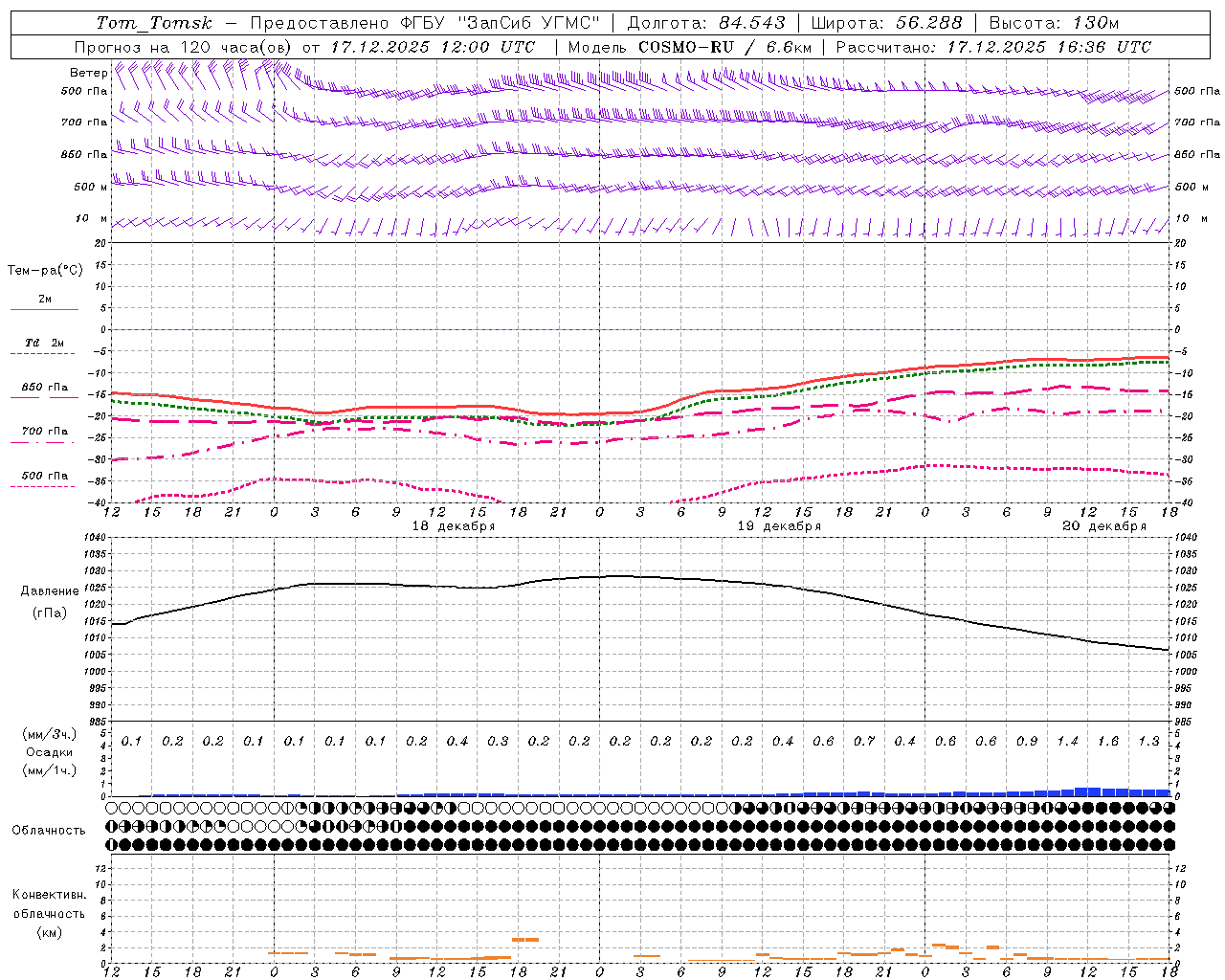Image resolution: width=1225 pixels, height=980 pixels.
Task: Click the 19 декабря date label
Action: point(779,526)
